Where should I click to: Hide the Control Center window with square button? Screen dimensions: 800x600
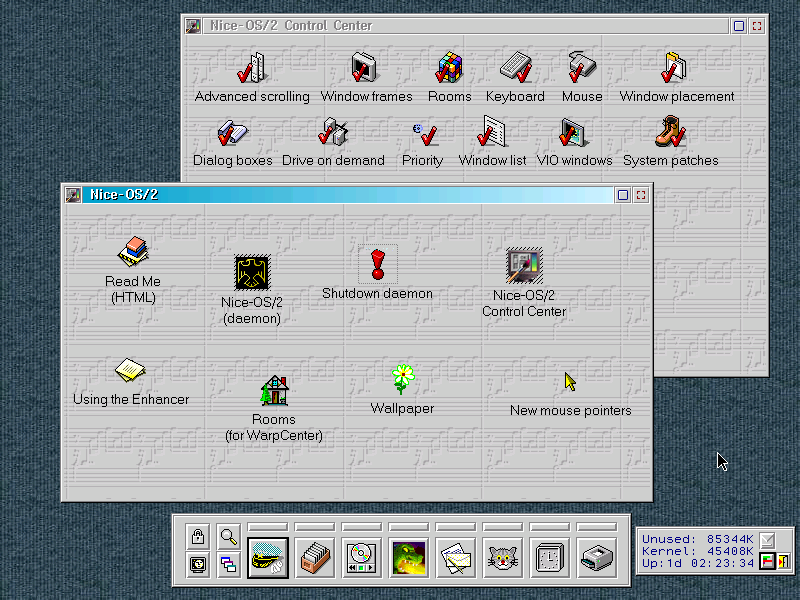[x=739, y=26]
